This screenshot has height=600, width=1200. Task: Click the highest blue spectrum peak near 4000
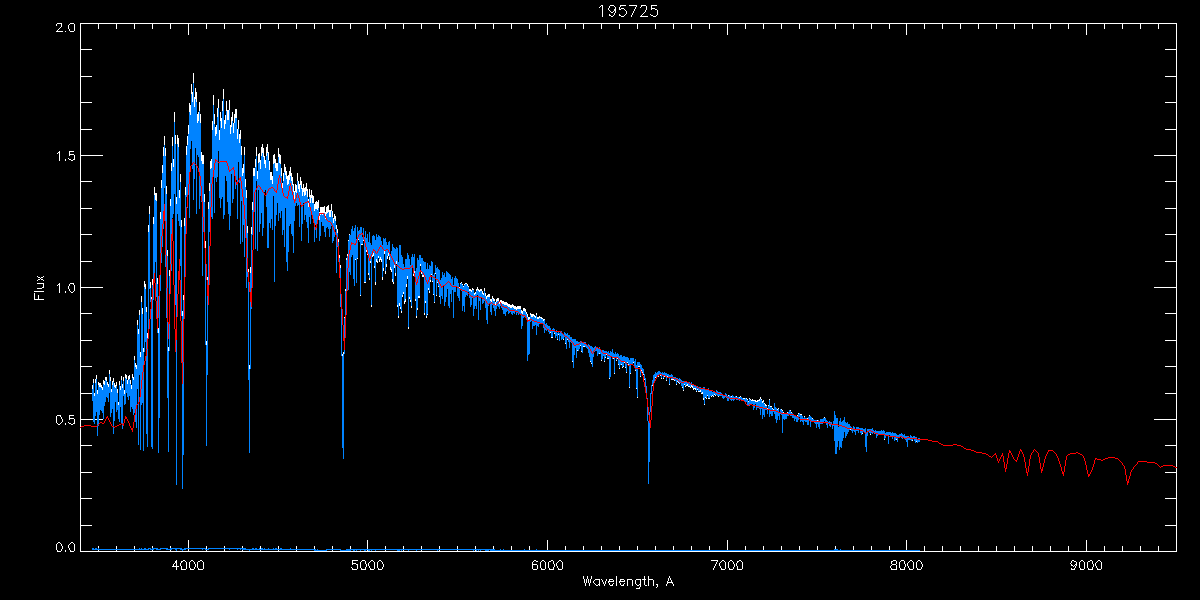point(193,75)
